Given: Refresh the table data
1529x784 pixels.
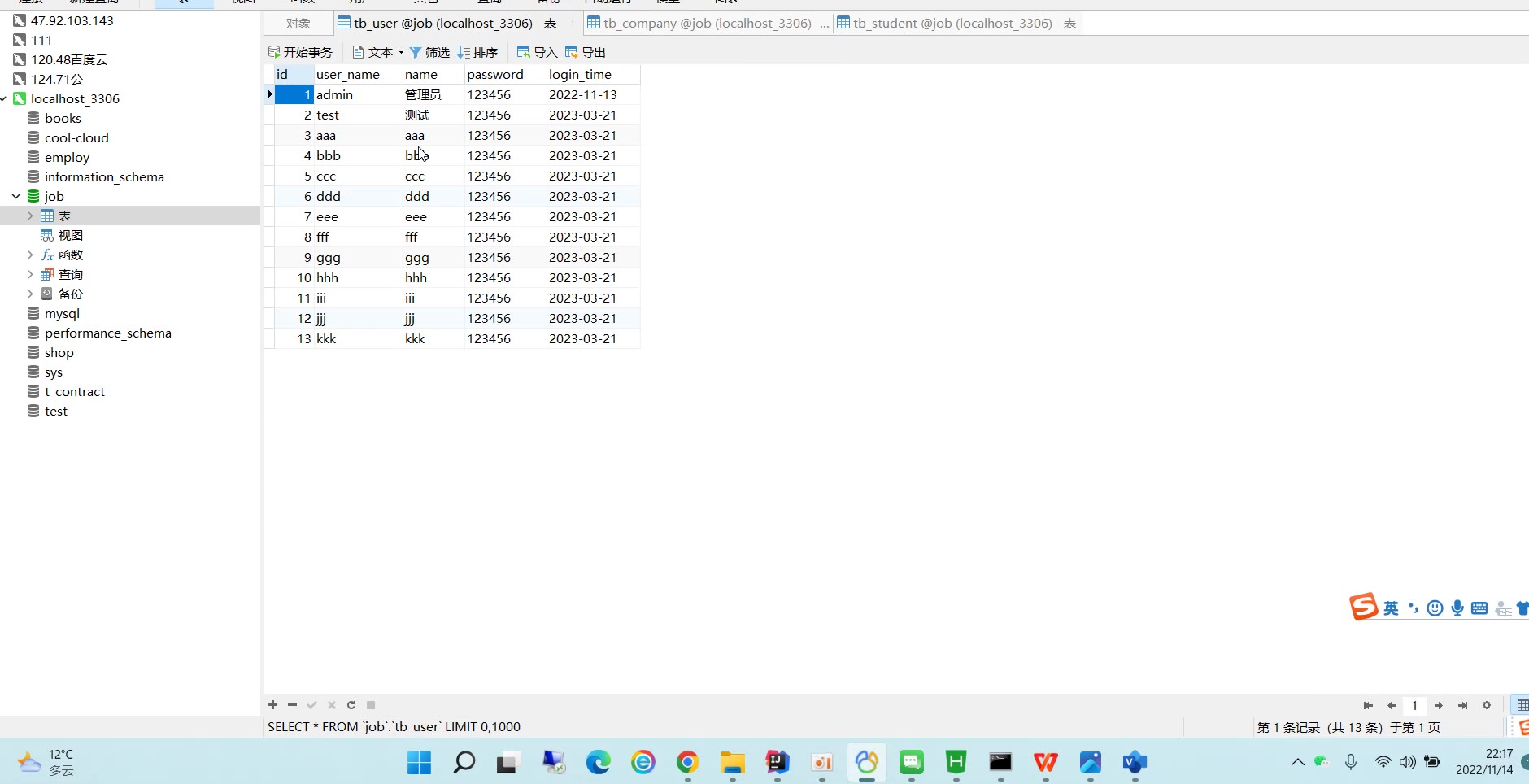Looking at the screenshot, I should [x=351, y=705].
